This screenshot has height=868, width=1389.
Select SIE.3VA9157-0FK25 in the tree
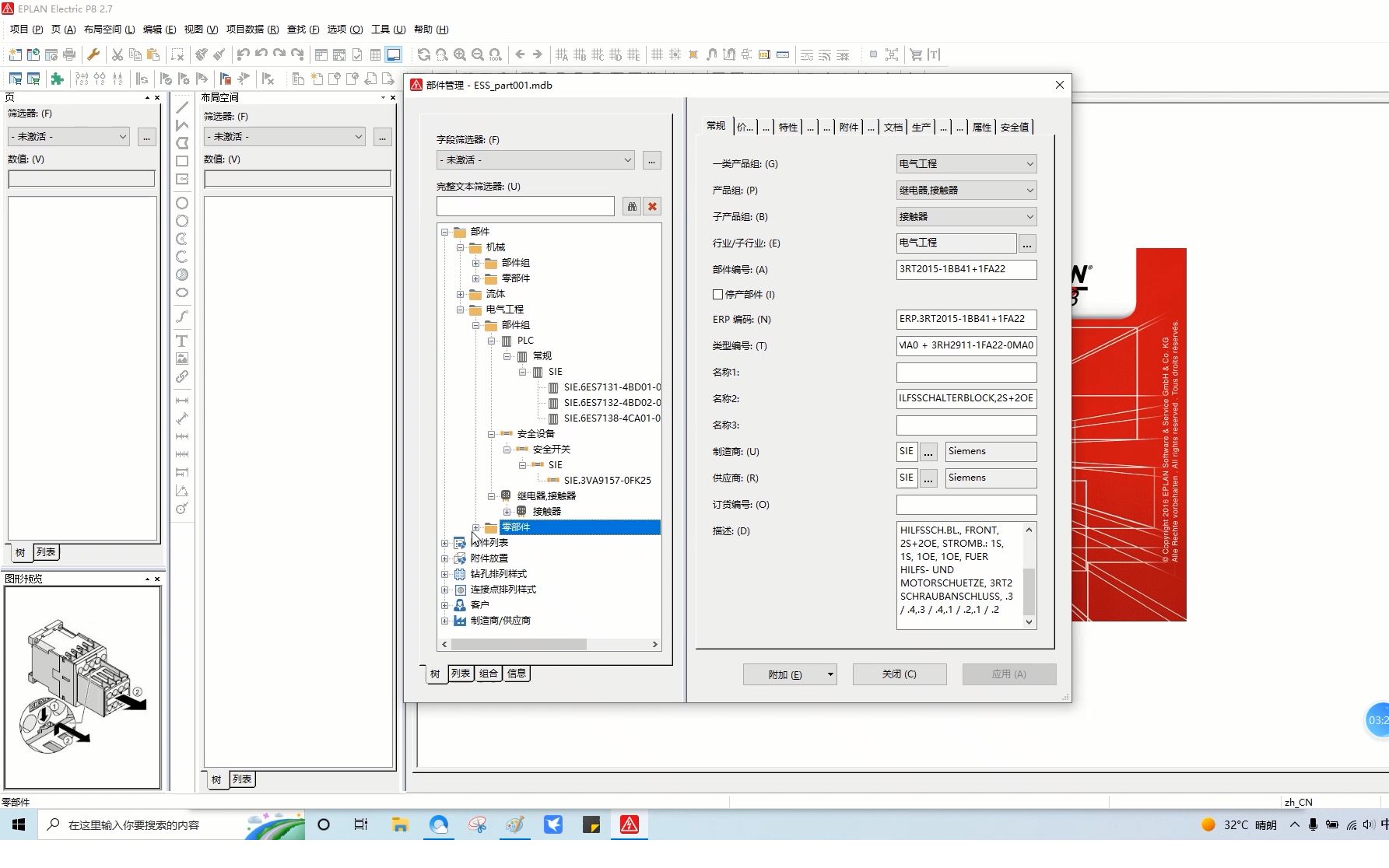[607, 481]
